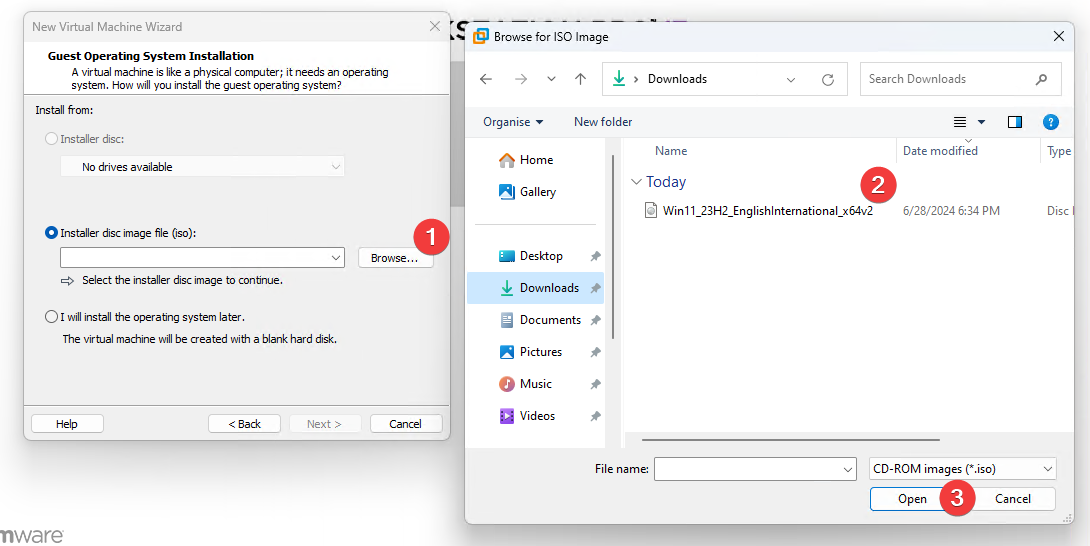1090x546 pixels.
Task: Click the Browse... button
Action: 395,258
